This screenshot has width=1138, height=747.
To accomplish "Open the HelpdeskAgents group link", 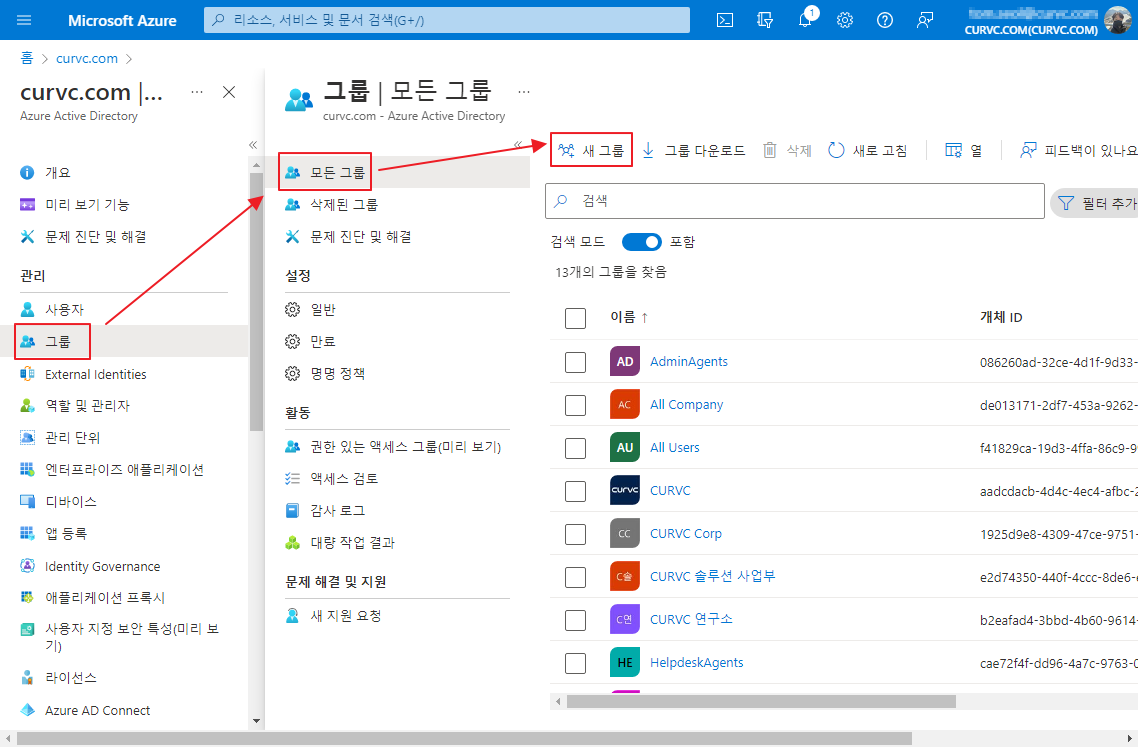I will tap(697, 662).
